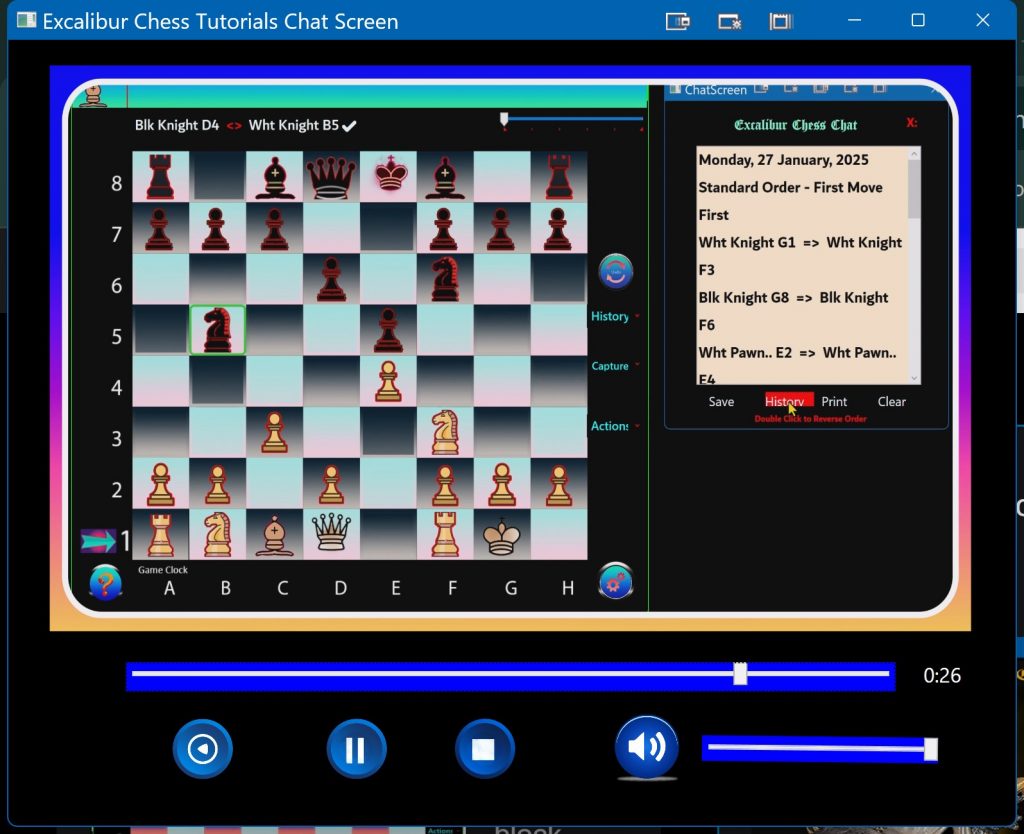Select the black knight on B5
1024x834 pixels.
[217, 330]
